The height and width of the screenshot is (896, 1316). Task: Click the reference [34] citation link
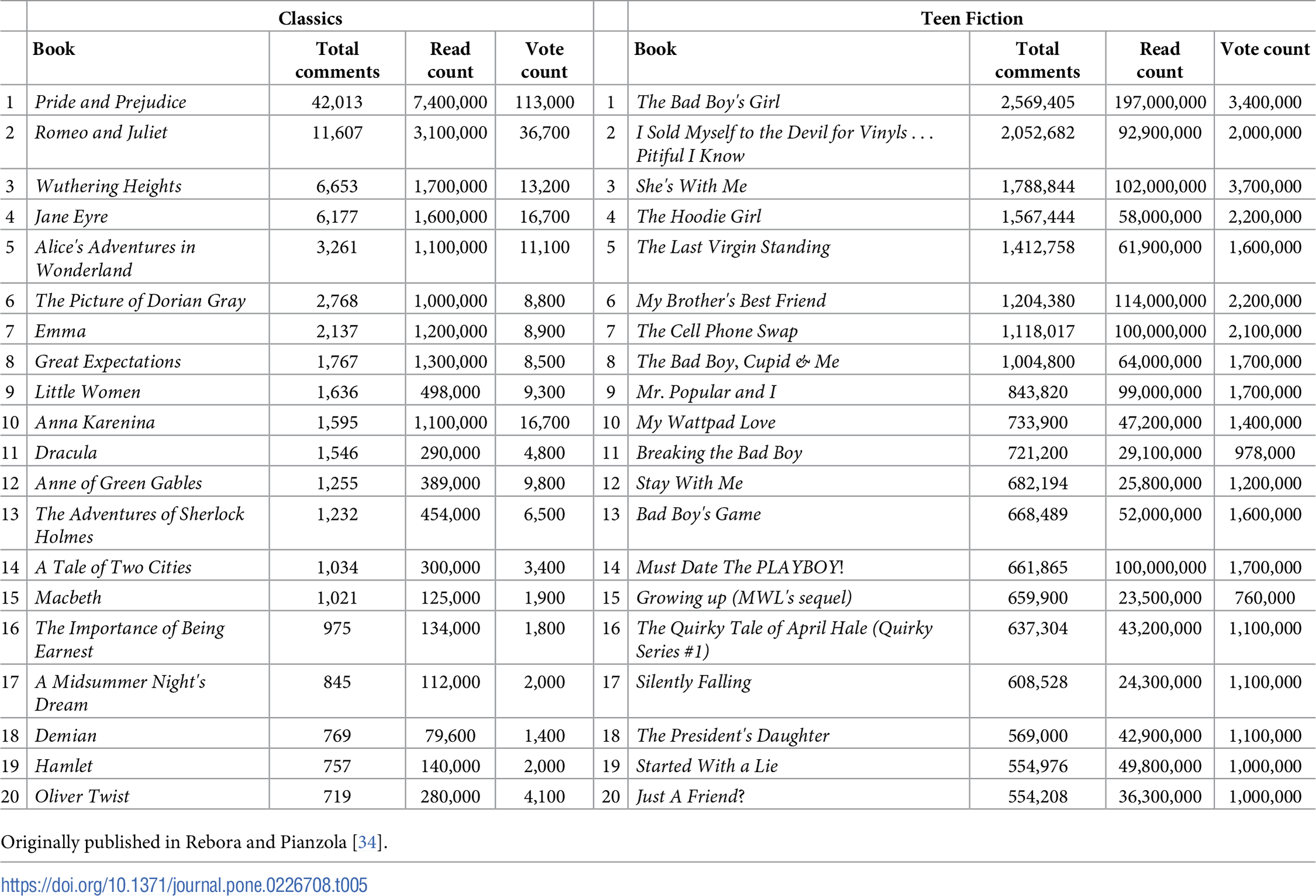367,842
